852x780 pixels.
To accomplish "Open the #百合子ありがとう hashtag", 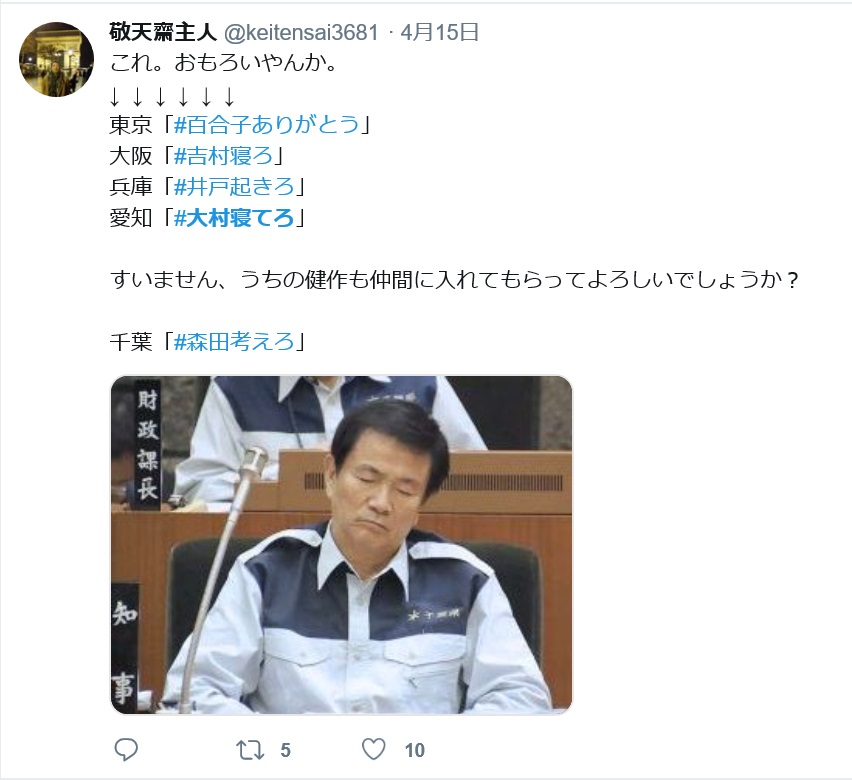I will (x=267, y=125).
